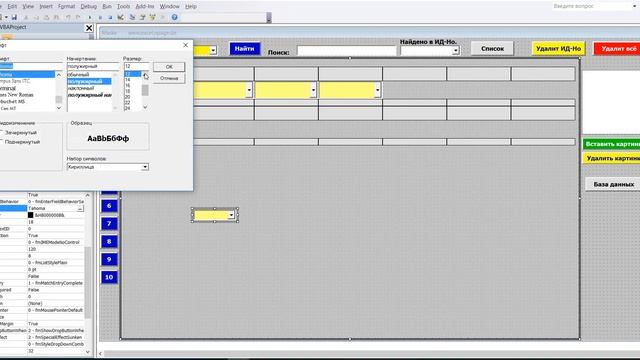The width and height of the screenshot is (640, 360).
Task: Open Object Browser via toolbar icon
Action: tap(153, 17)
